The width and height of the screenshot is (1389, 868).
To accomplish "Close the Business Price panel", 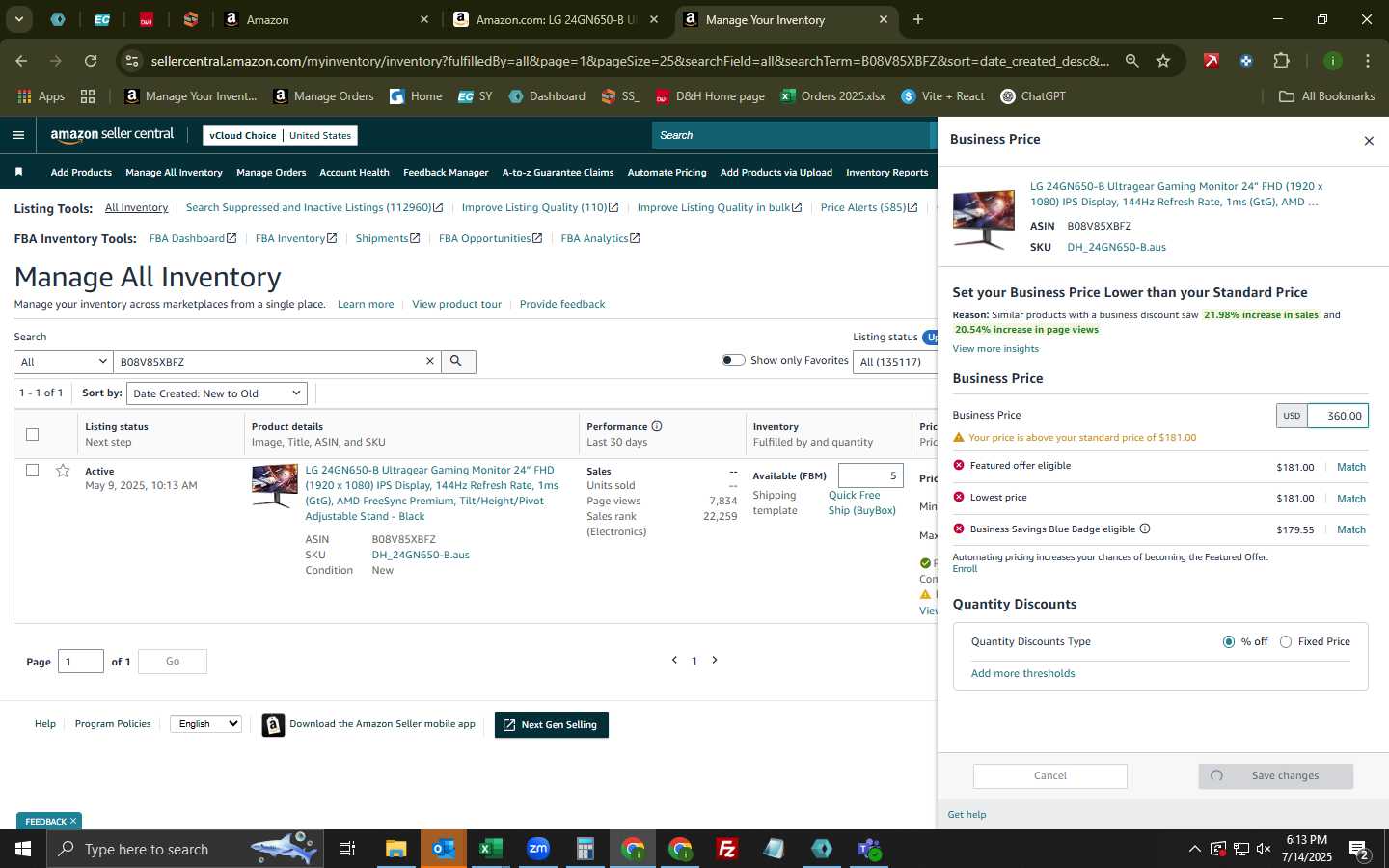I will click(x=1369, y=141).
